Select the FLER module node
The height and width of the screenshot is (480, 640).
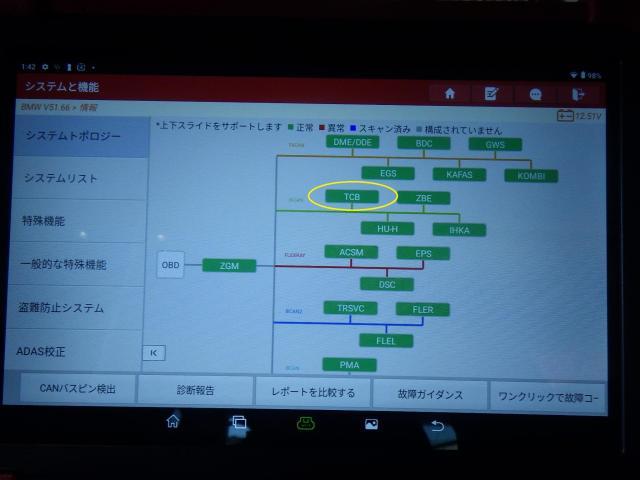422,309
